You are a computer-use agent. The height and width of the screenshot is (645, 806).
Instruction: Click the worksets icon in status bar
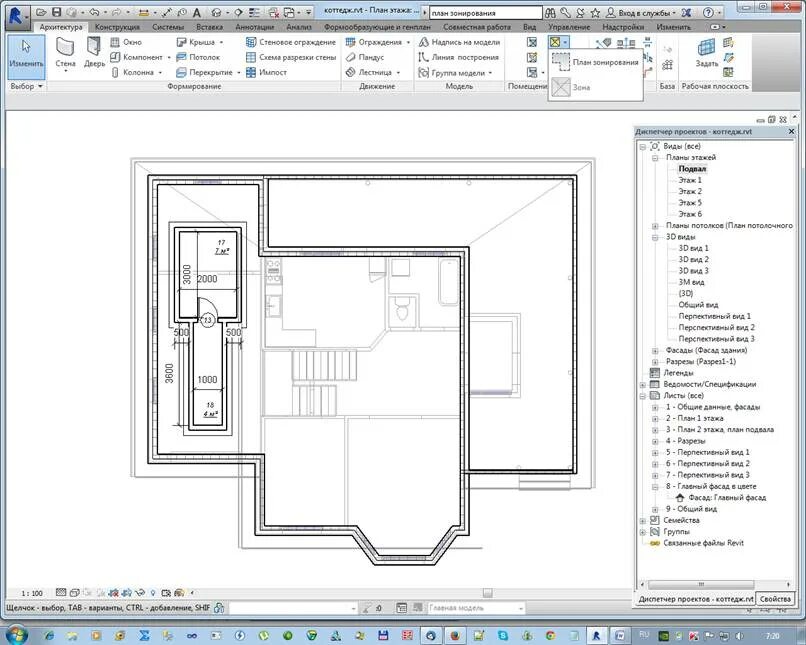219,608
